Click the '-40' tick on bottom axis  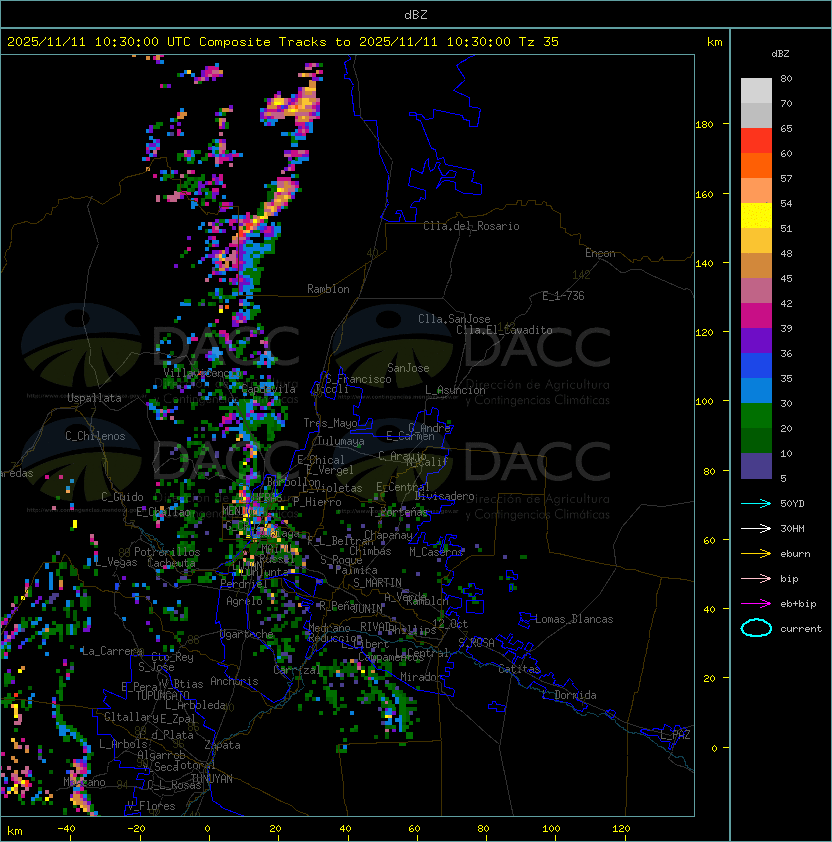click(66, 829)
